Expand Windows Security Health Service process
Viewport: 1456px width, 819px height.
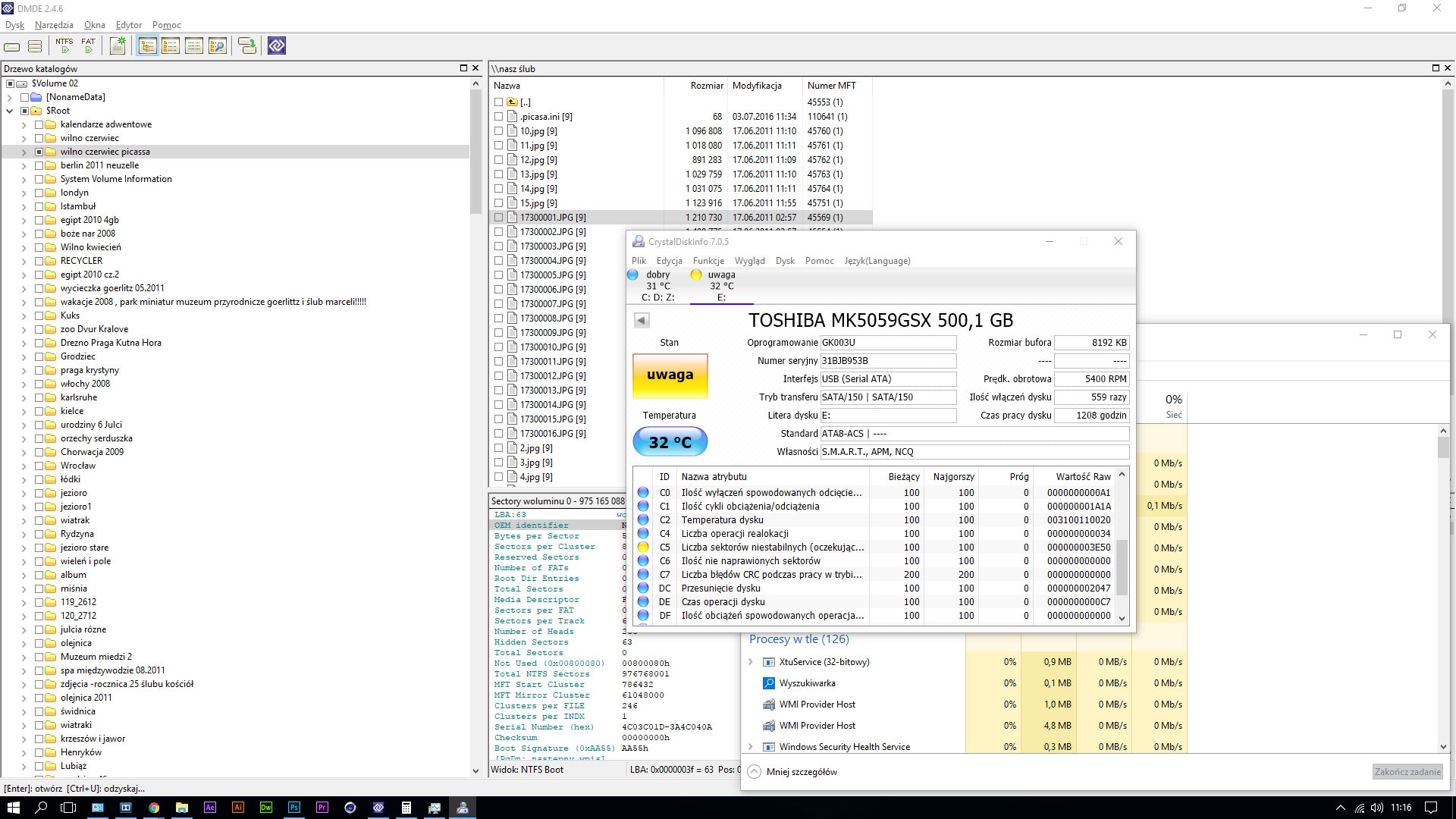751,747
